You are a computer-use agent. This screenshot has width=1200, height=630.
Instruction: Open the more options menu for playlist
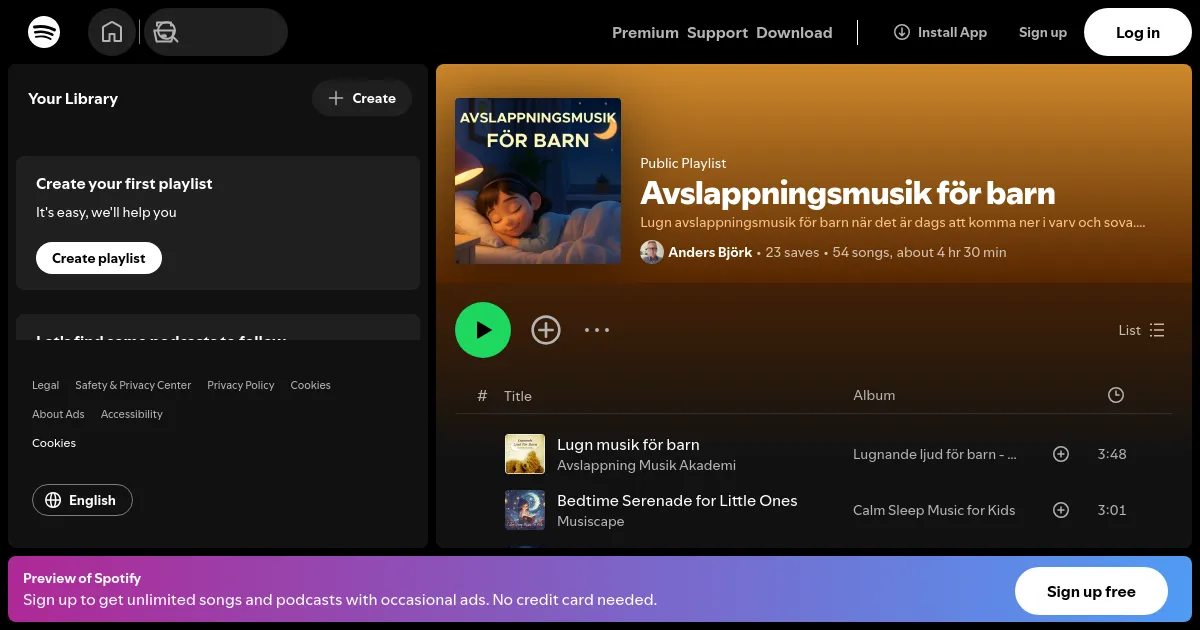[x=597, y=330]
